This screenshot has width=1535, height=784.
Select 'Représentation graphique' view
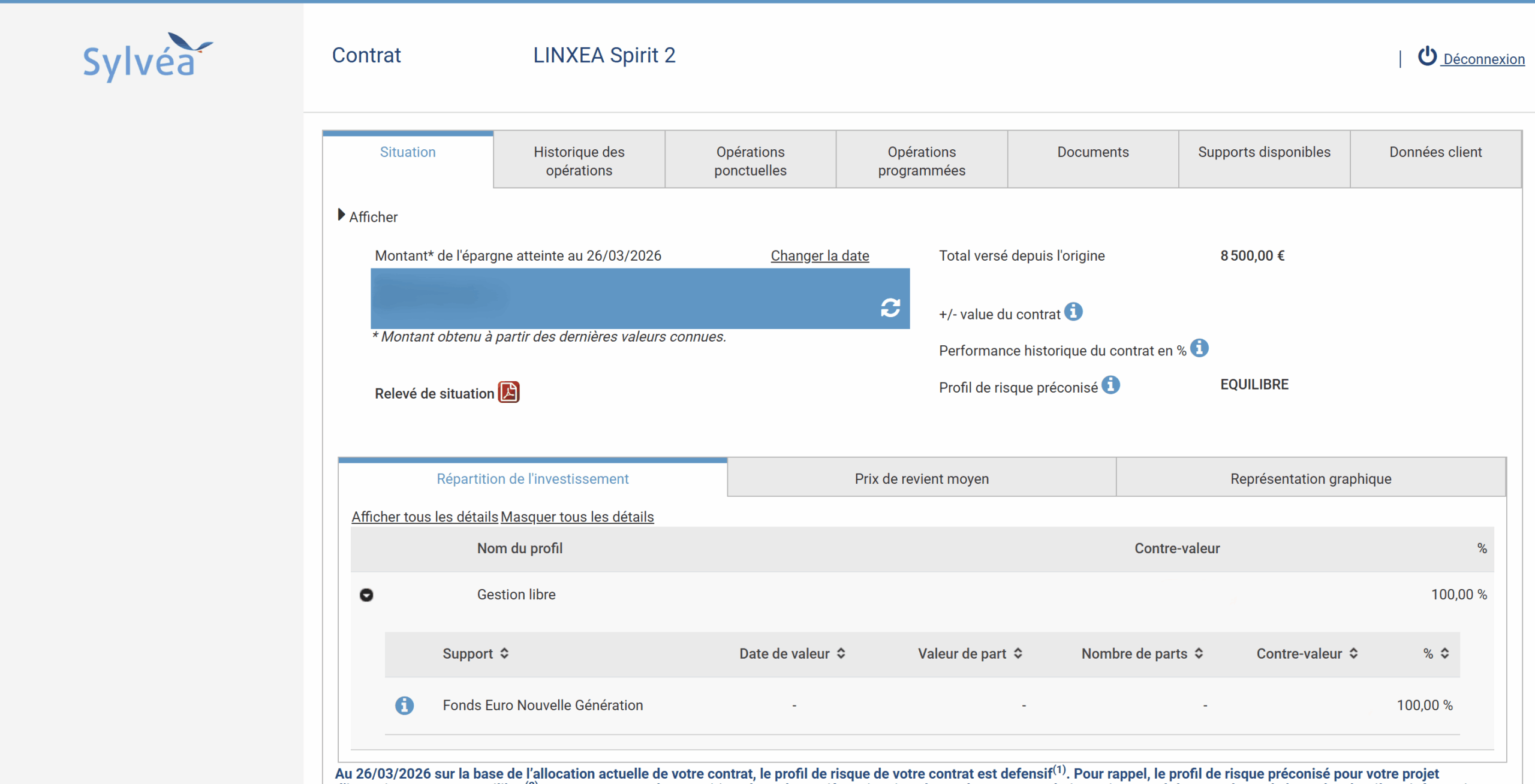point(1311,478)
